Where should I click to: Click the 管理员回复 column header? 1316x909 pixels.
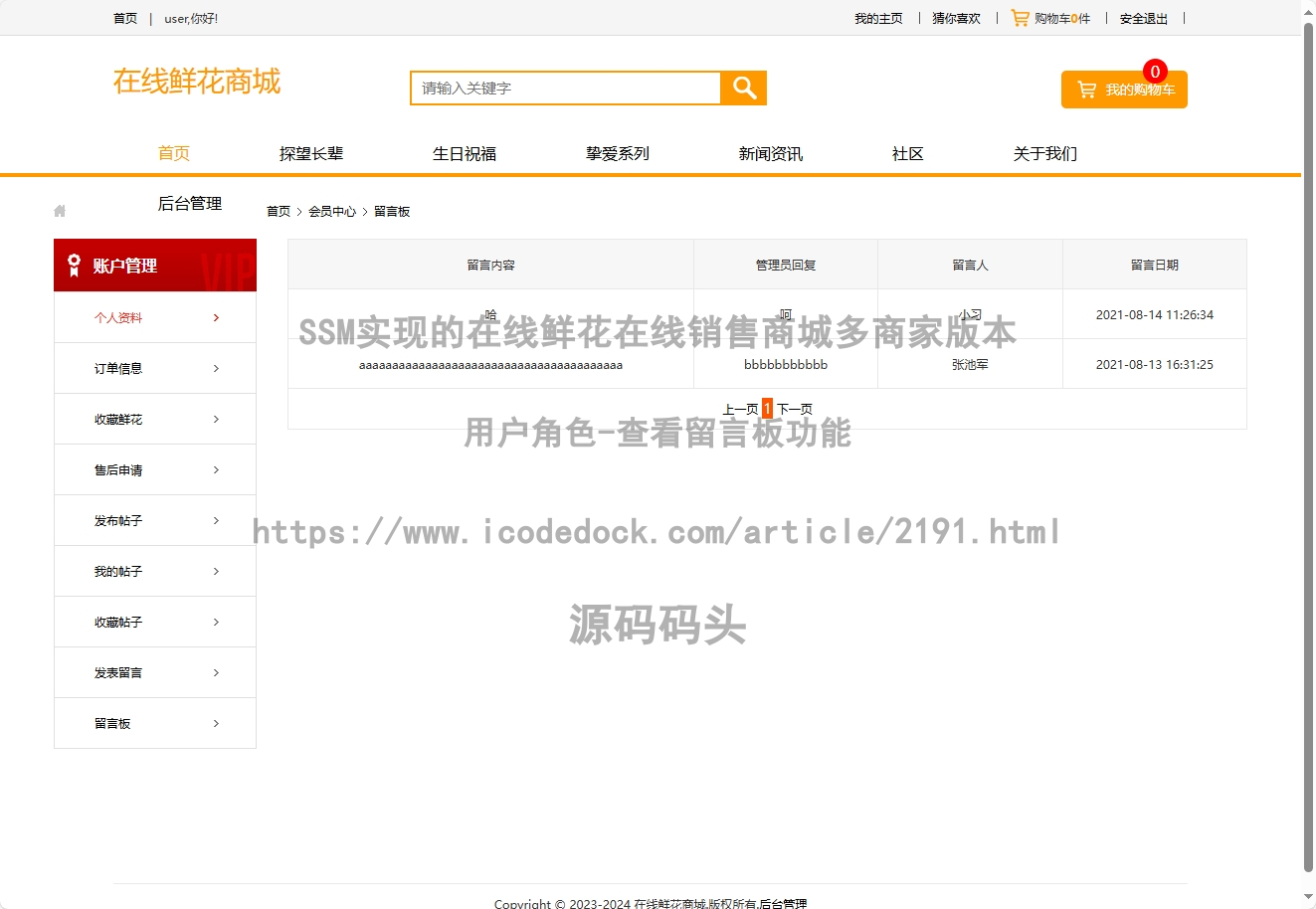[786, 266]
